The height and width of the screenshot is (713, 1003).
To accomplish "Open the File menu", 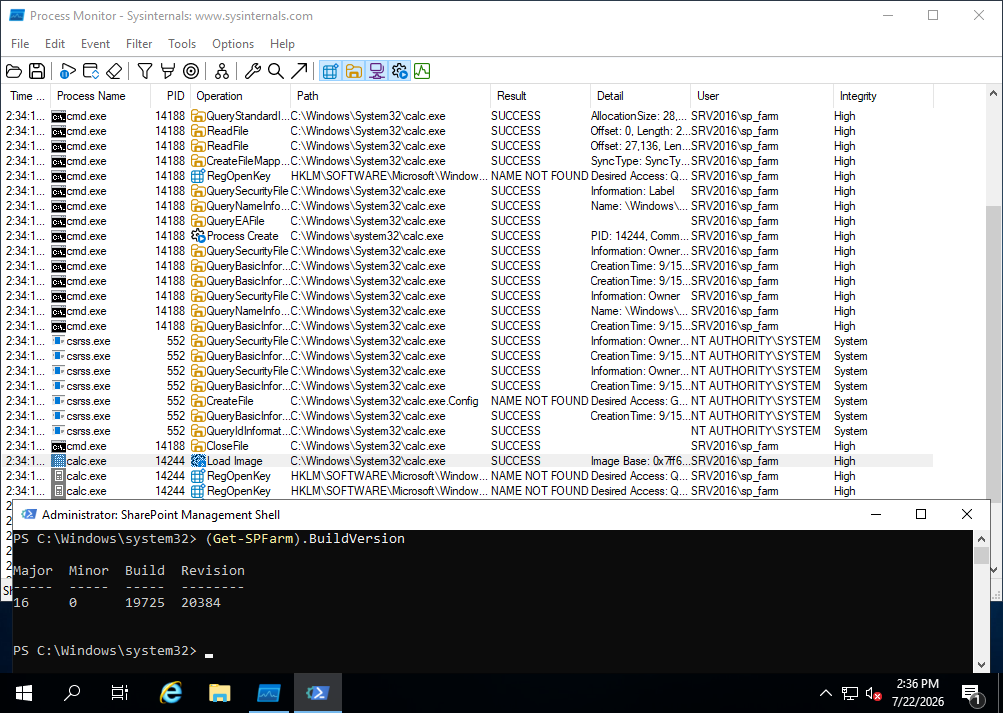I will tap(20, 43).
